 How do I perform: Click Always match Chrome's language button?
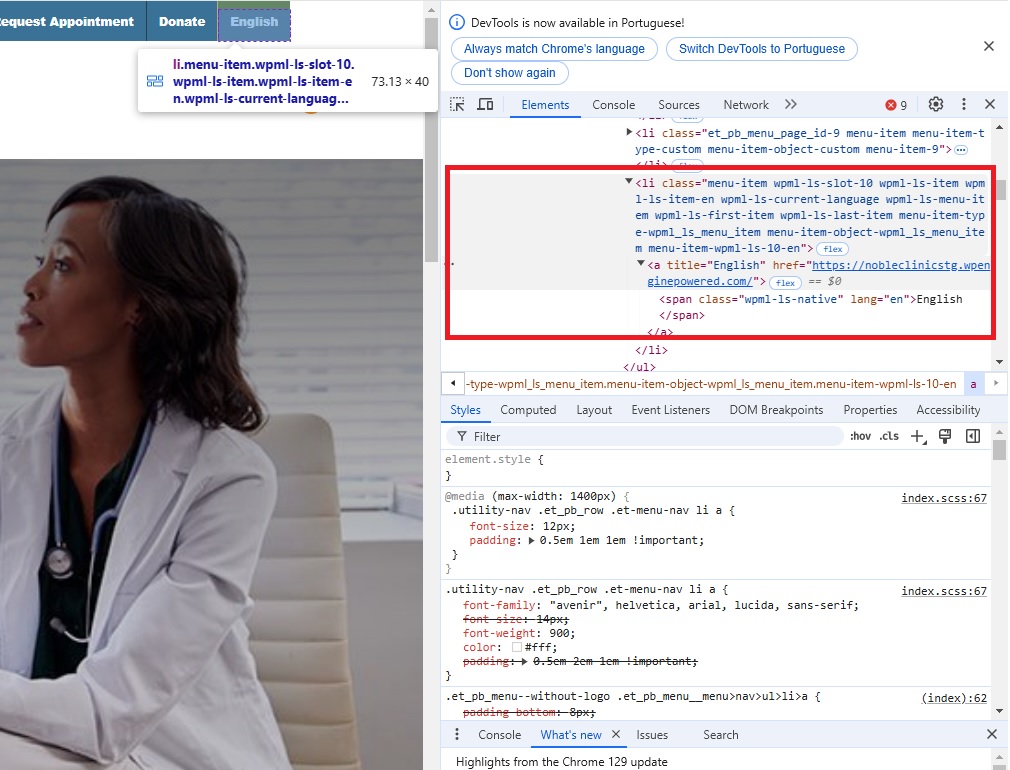[554, 49]
